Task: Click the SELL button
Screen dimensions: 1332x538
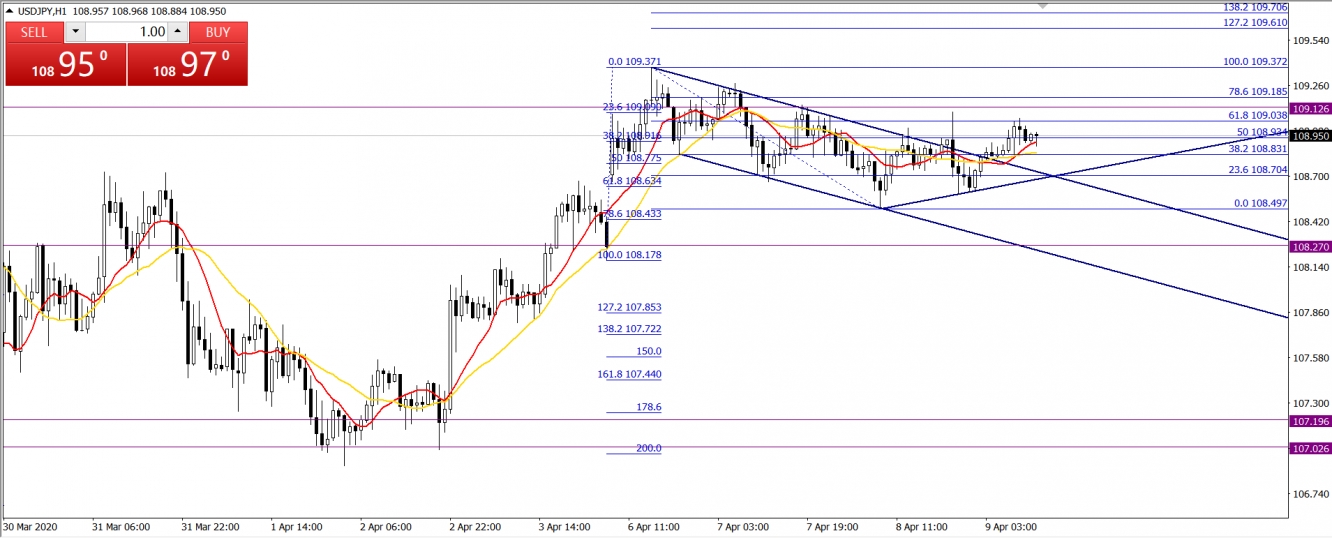Action: click(34, 32)
